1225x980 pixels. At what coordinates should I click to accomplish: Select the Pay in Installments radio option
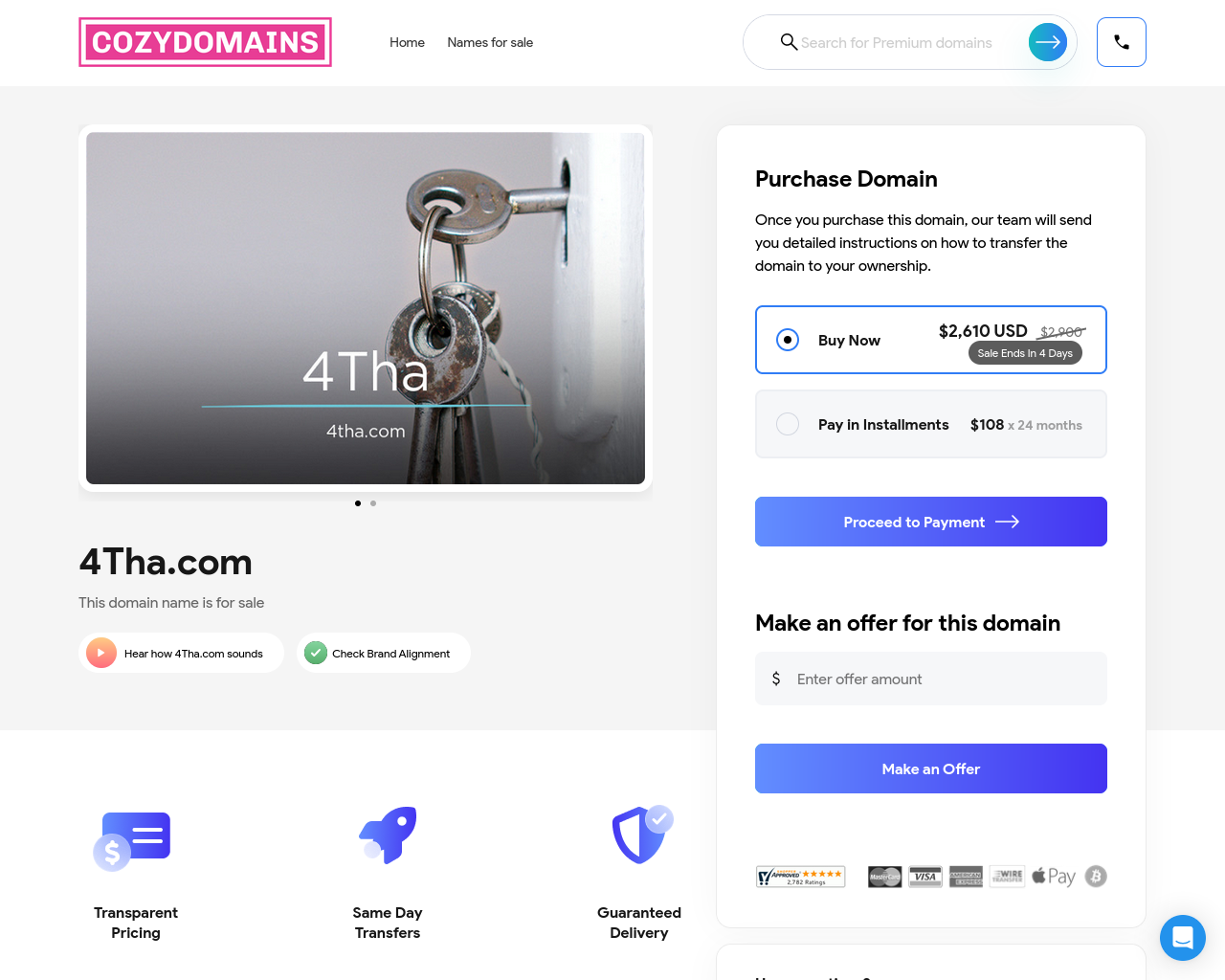point(788,424)
